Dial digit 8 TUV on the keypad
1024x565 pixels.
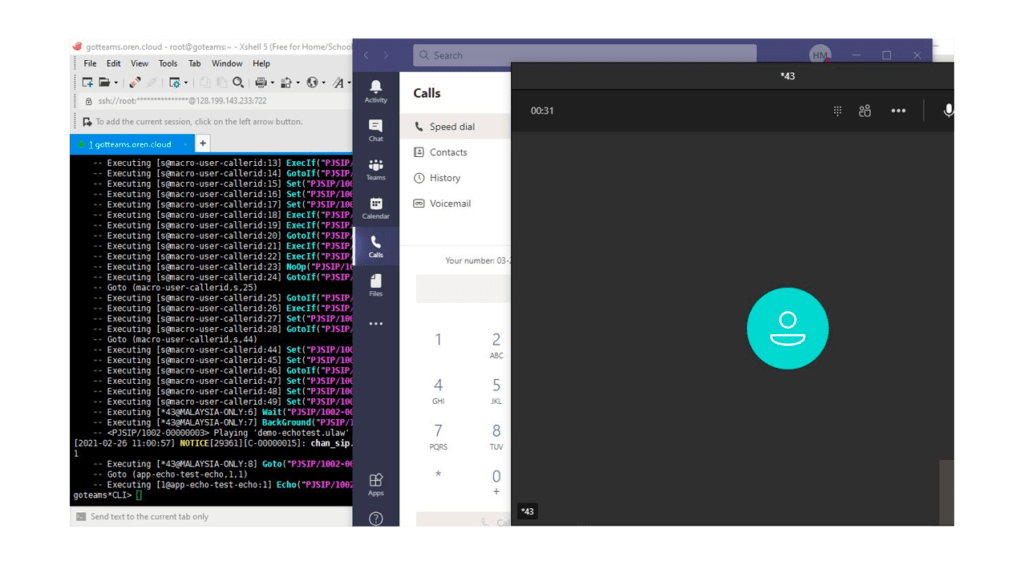[496, 436]
